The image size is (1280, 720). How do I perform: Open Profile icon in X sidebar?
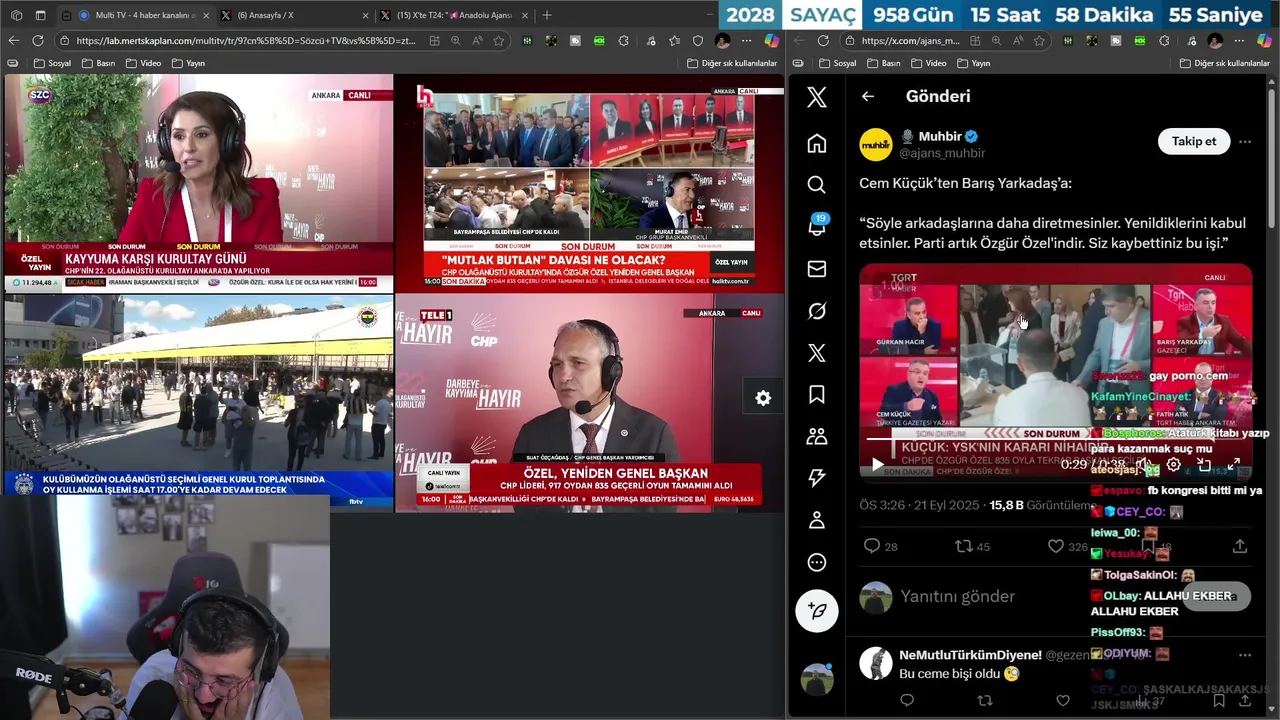click(817, 520)
